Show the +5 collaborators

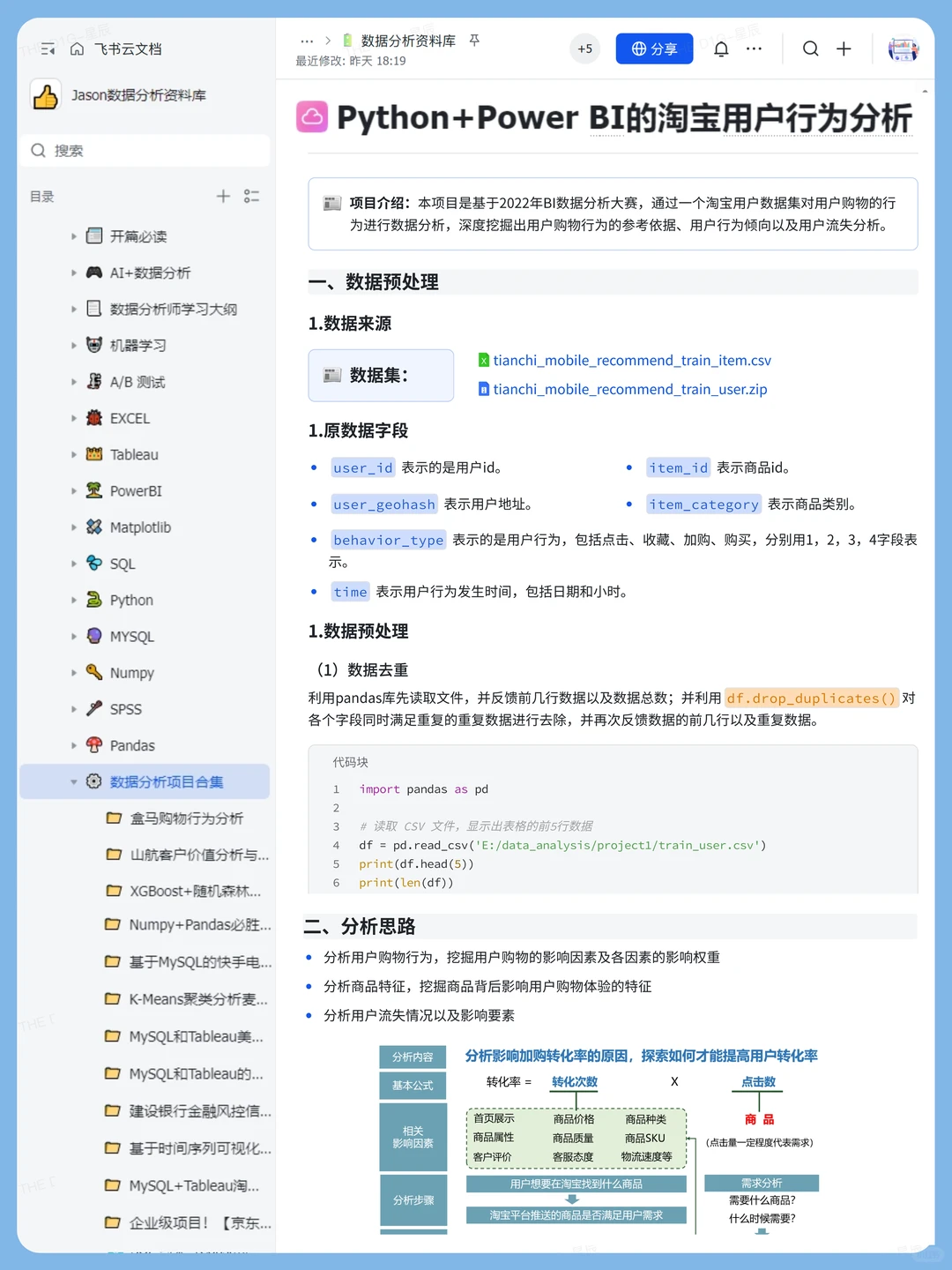click(585, 49)
